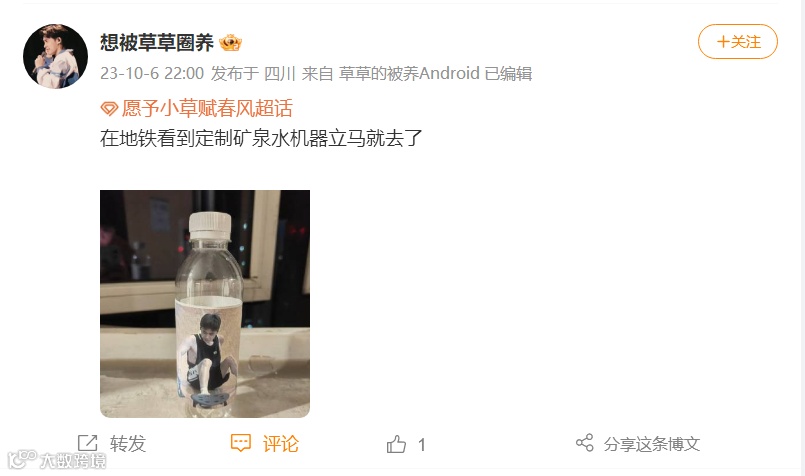805x476 pixels.
Task: Click the post text about 定制矿泉水机器
Action: pos(261,138)
